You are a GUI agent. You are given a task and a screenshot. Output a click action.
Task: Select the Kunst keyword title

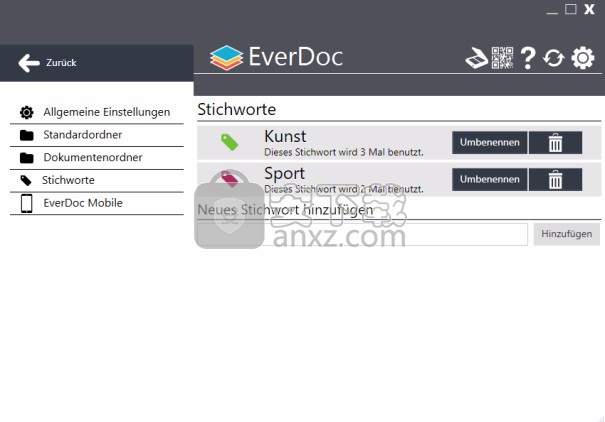285,137
